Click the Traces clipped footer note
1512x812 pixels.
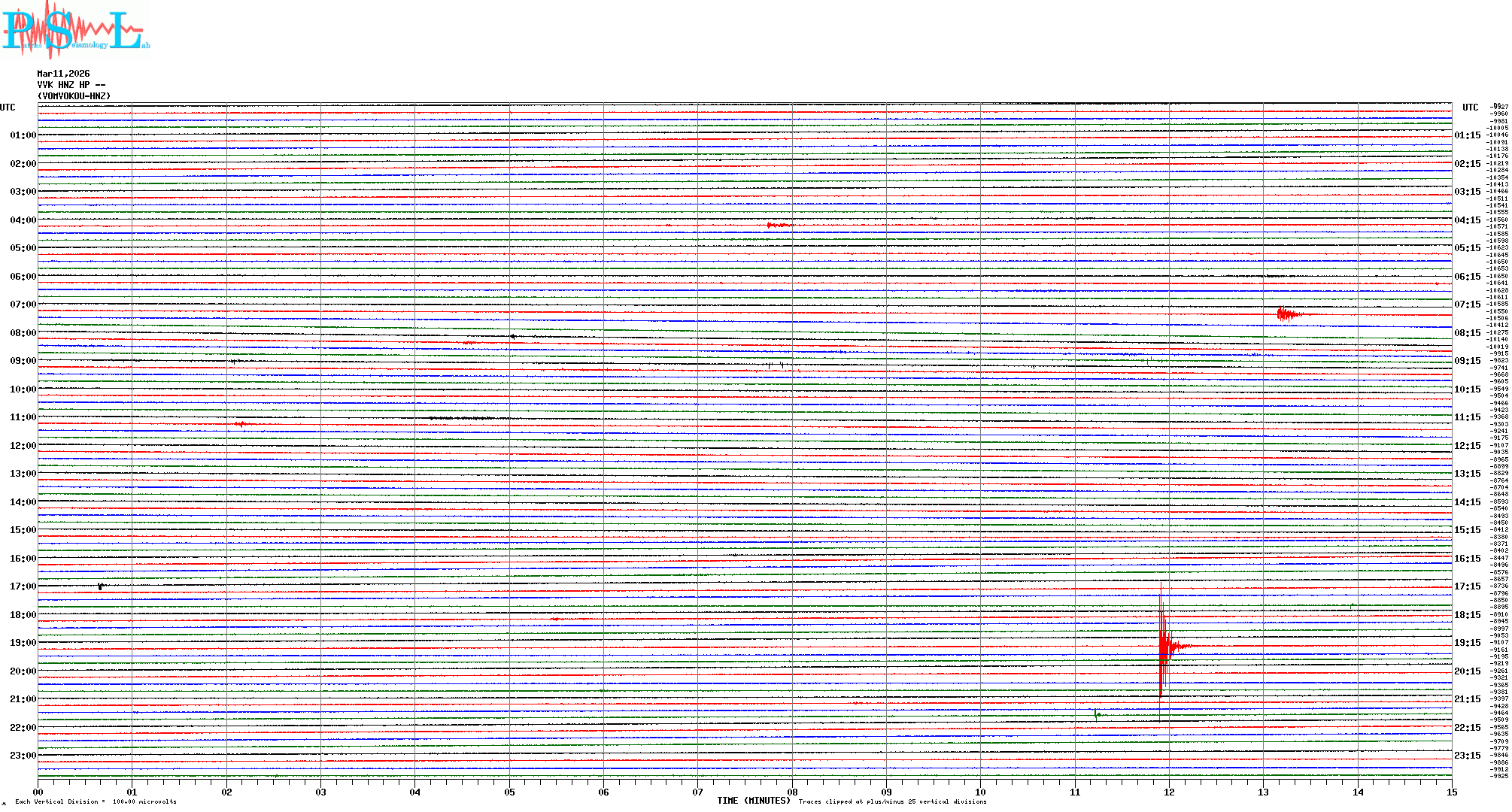pyautogui.click(x=892, y=801)
